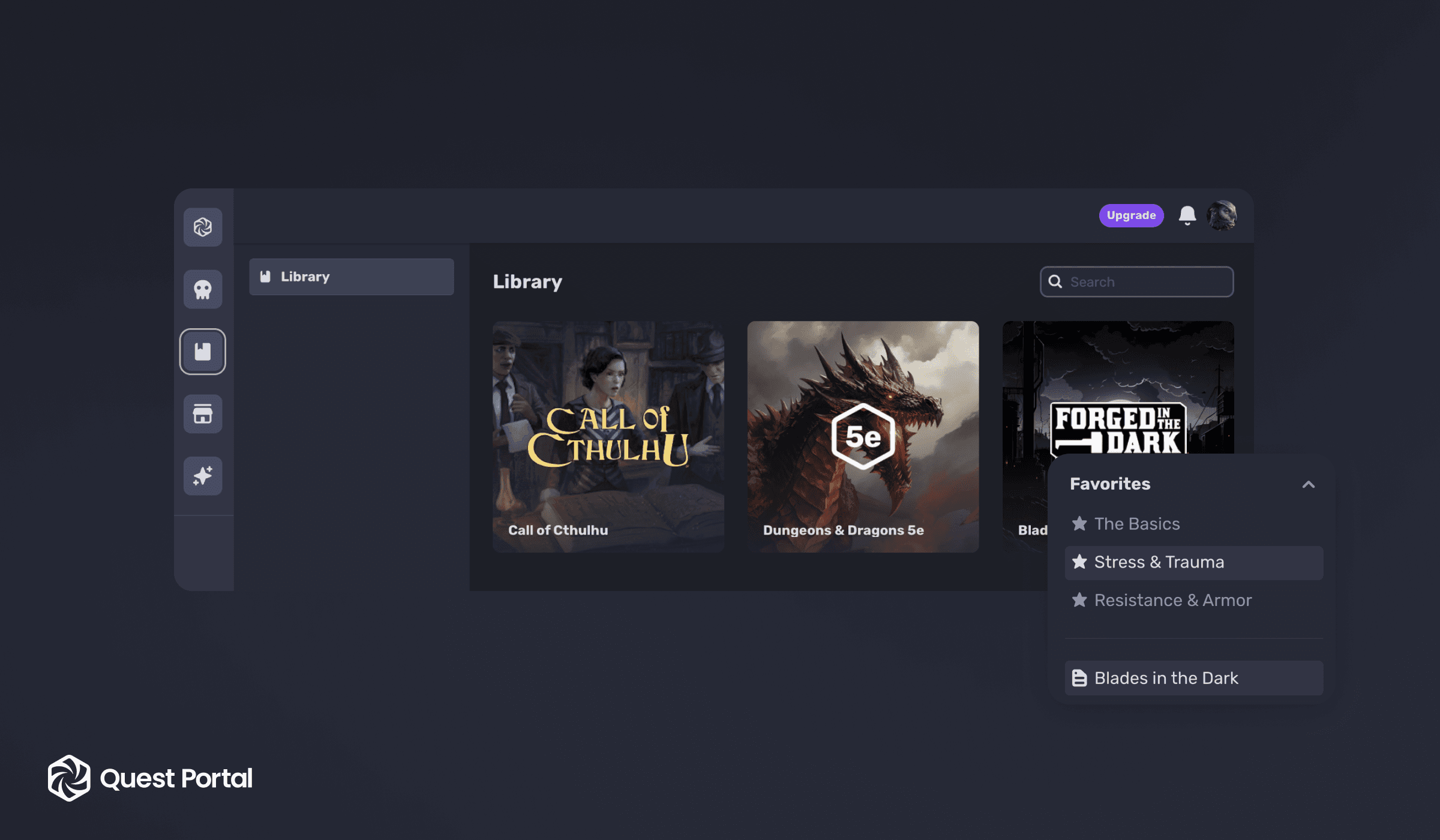1440x840 pixels.
Task: Click the search magnifier icon
Action: 1055,282
